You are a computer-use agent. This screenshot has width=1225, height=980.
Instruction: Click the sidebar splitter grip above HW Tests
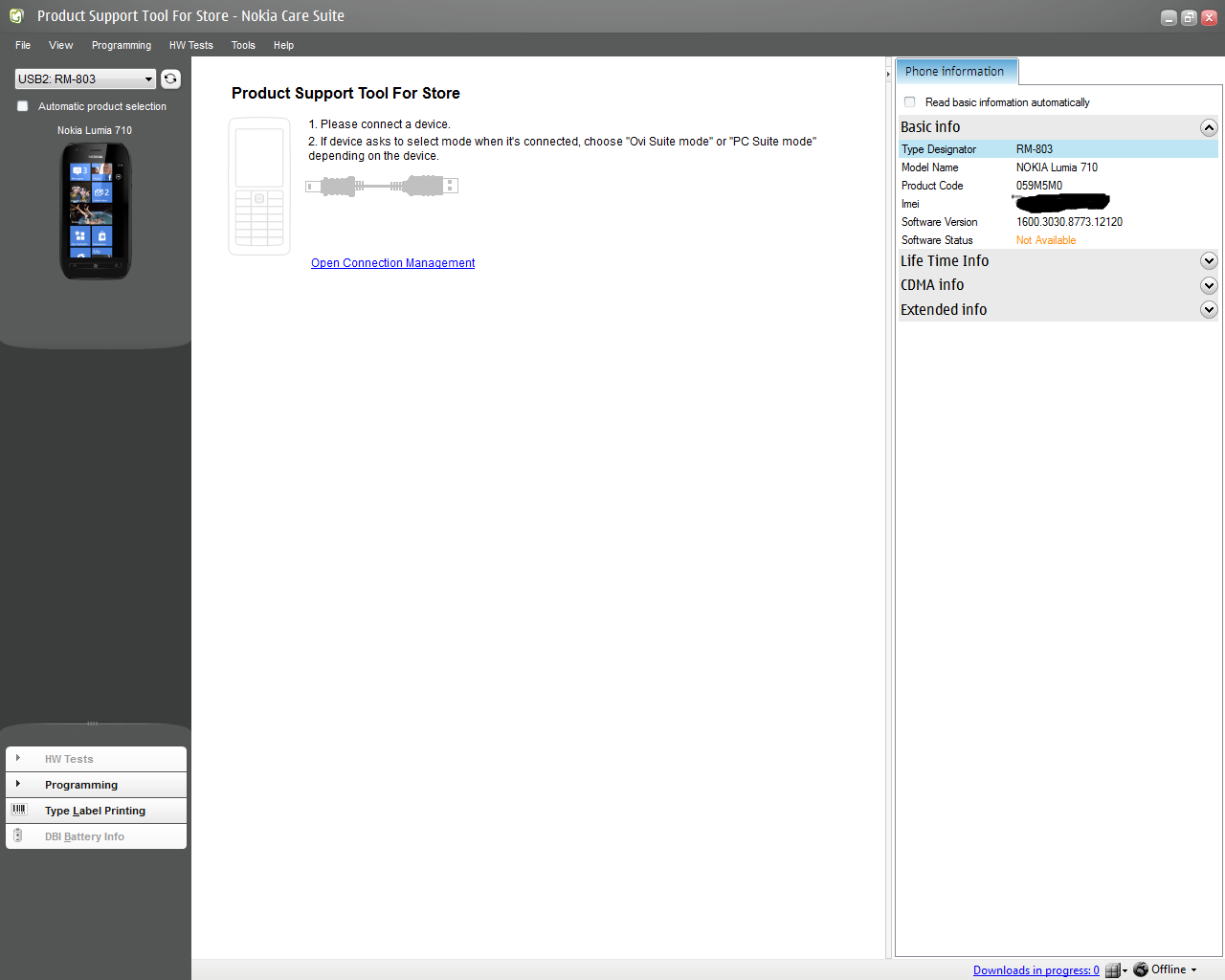pos(93,724)
